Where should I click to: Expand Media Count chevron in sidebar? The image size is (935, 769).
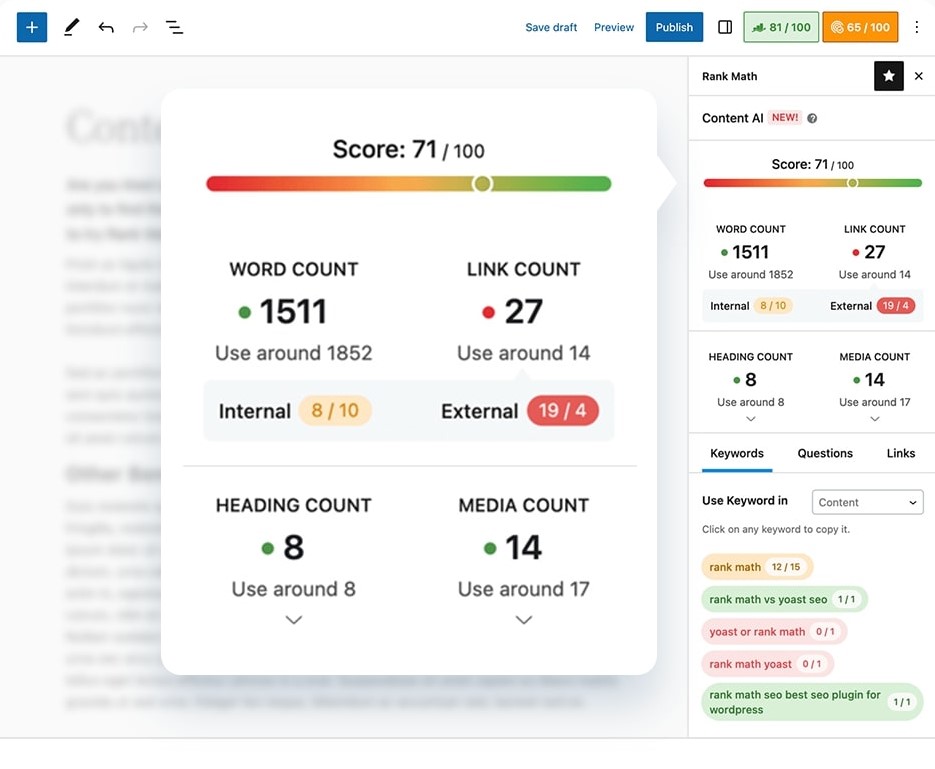(874, 418)
